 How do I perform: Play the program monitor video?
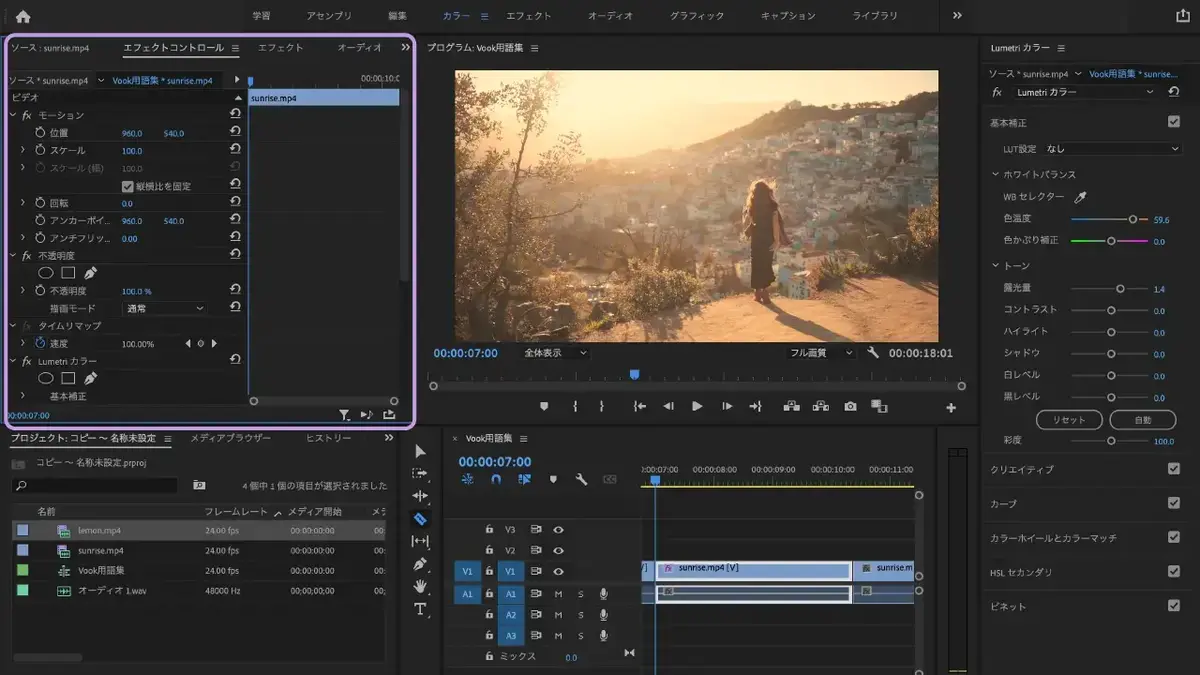coord(697,406)
